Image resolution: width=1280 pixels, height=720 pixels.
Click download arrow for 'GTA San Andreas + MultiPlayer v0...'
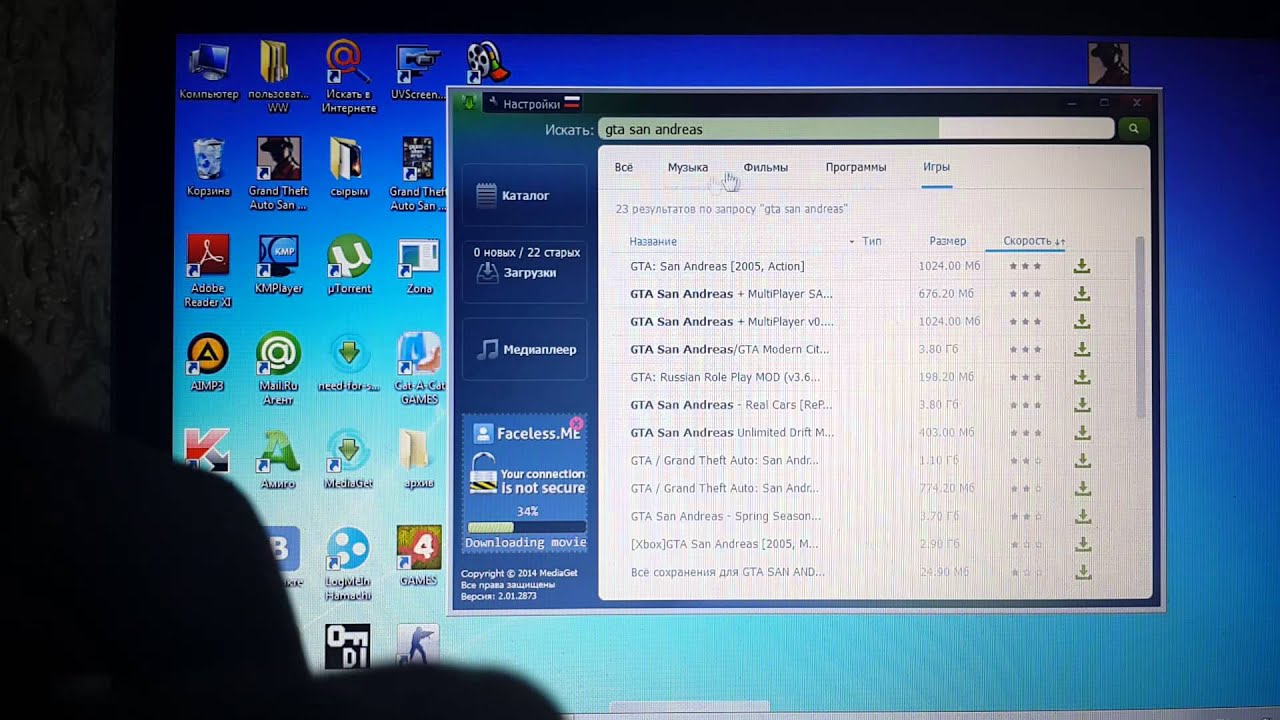1082,322
